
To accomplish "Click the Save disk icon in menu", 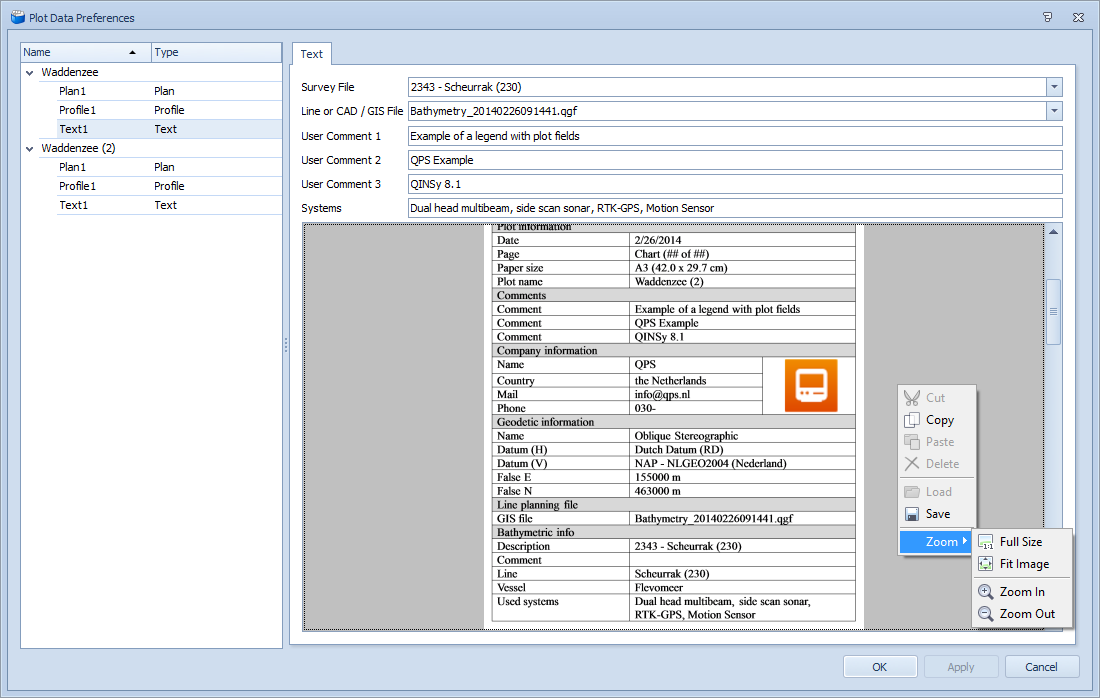I will click(x=912, y=514).
